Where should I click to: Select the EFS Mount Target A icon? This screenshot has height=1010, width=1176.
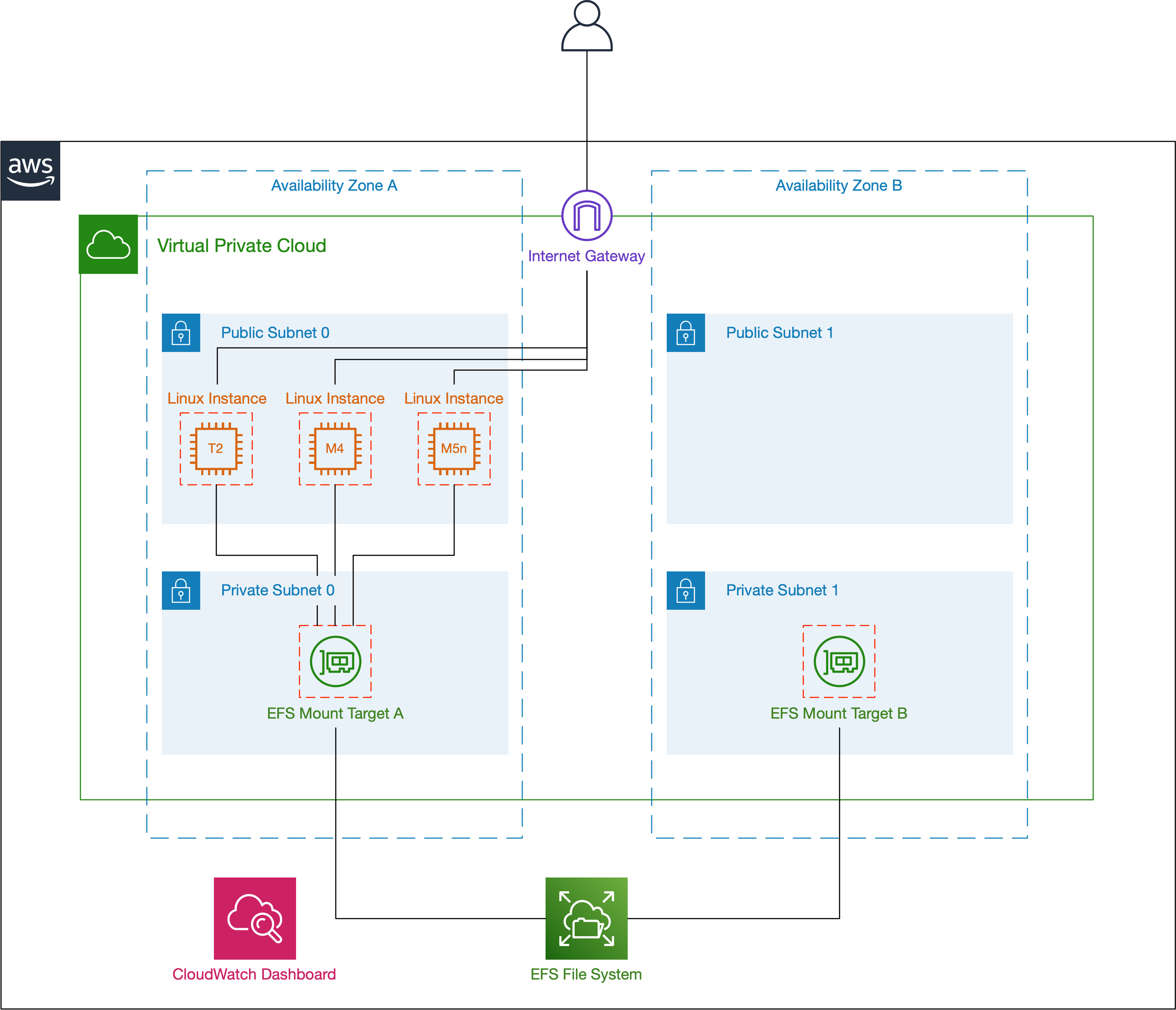[335, 661]
